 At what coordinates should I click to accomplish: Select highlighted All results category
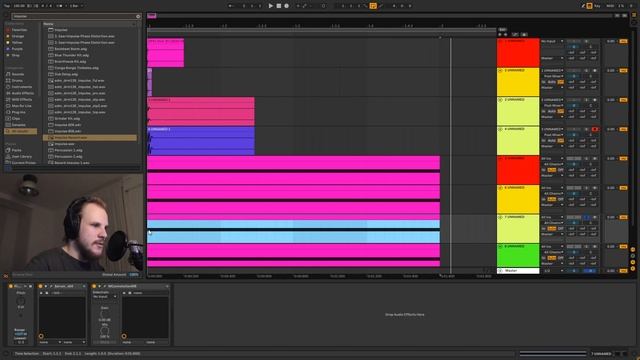click(x=20, y=131)
